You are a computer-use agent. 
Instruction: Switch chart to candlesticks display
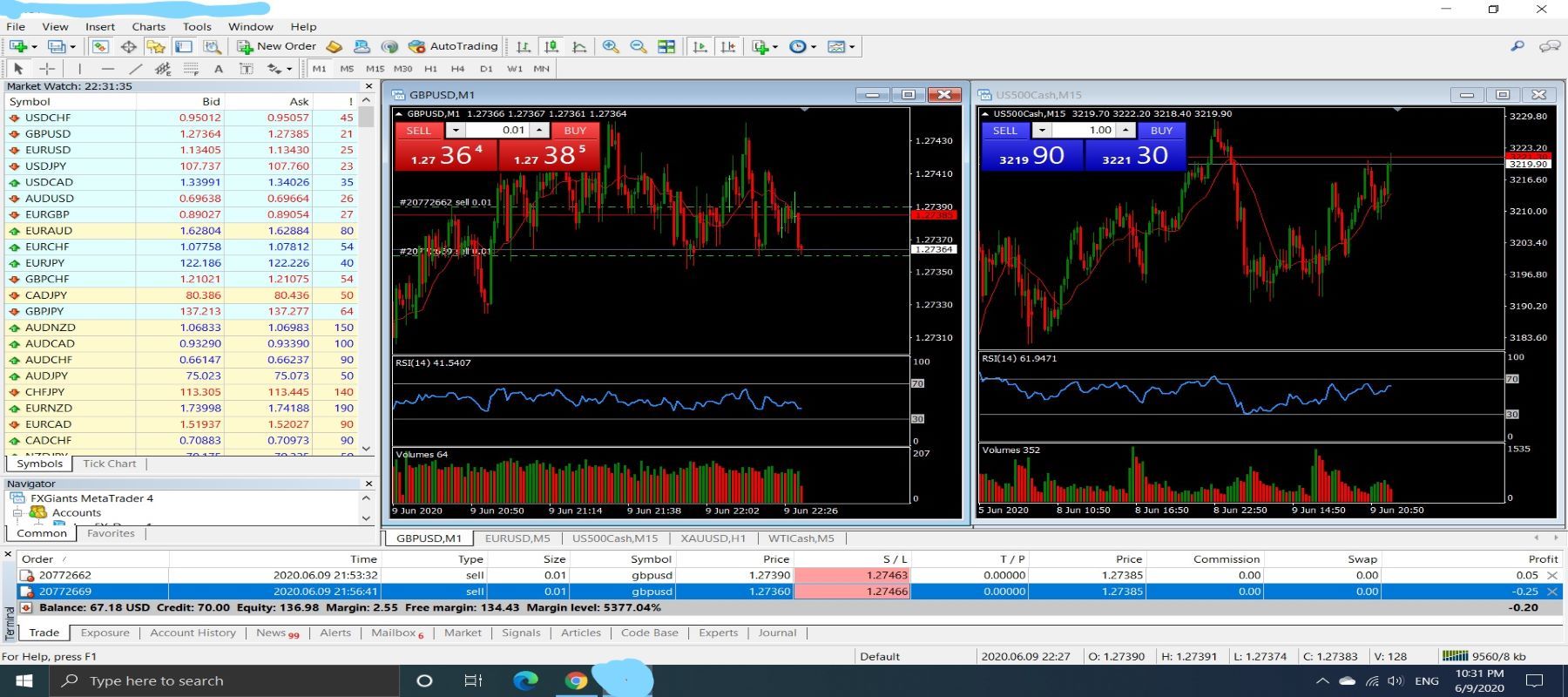[551, 46]
